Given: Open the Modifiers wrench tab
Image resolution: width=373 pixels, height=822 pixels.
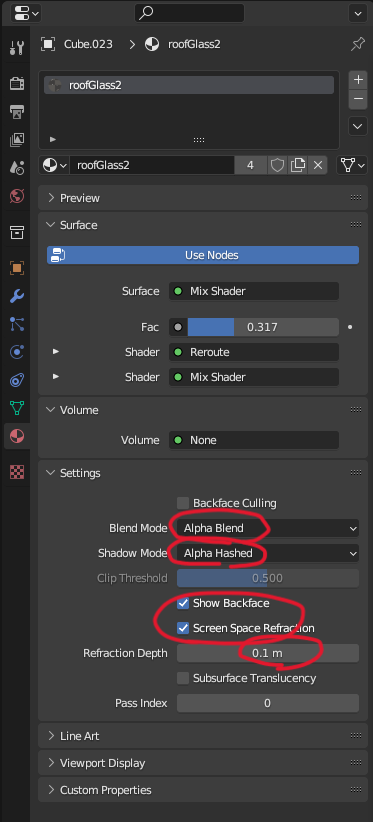Looking at the screenshot, I should pyautogui.click(x=17, y=296).
